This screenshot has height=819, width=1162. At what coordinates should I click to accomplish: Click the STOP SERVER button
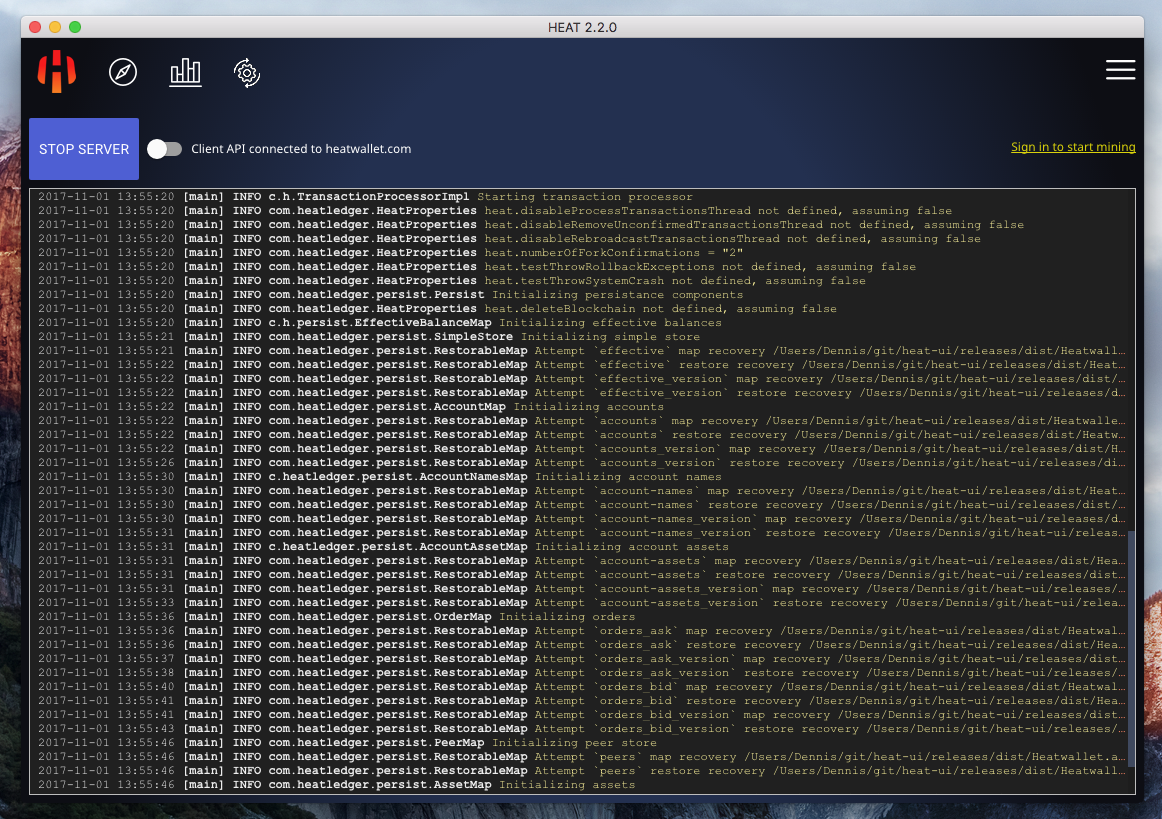[84, 149]
